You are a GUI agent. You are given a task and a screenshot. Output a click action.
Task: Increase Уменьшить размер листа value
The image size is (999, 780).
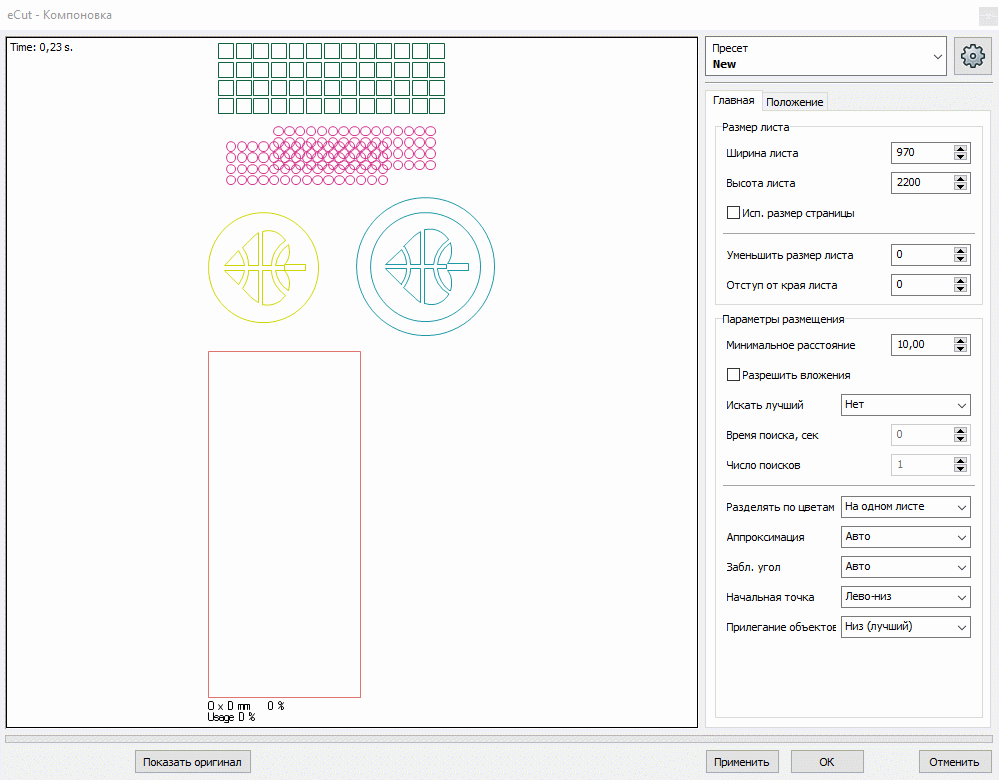961,250
